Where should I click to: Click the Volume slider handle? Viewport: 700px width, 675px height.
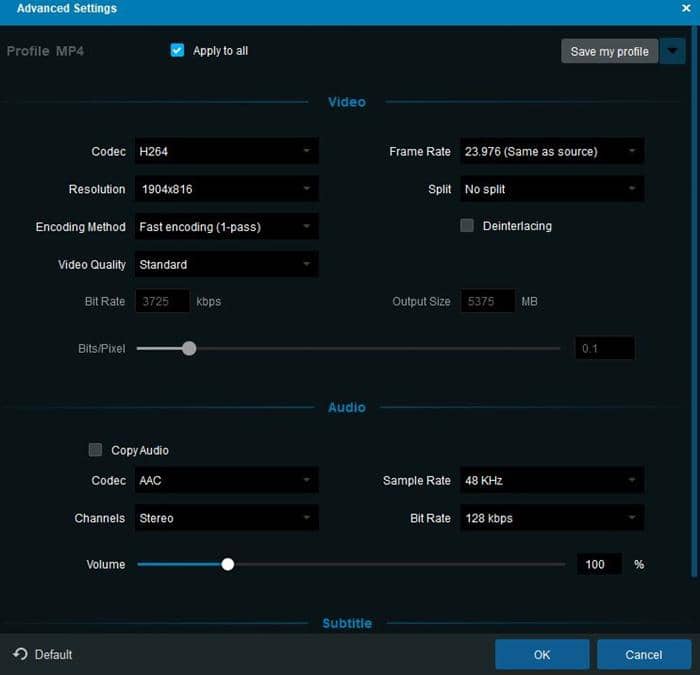pyautogui.click(x=228, y=564)
